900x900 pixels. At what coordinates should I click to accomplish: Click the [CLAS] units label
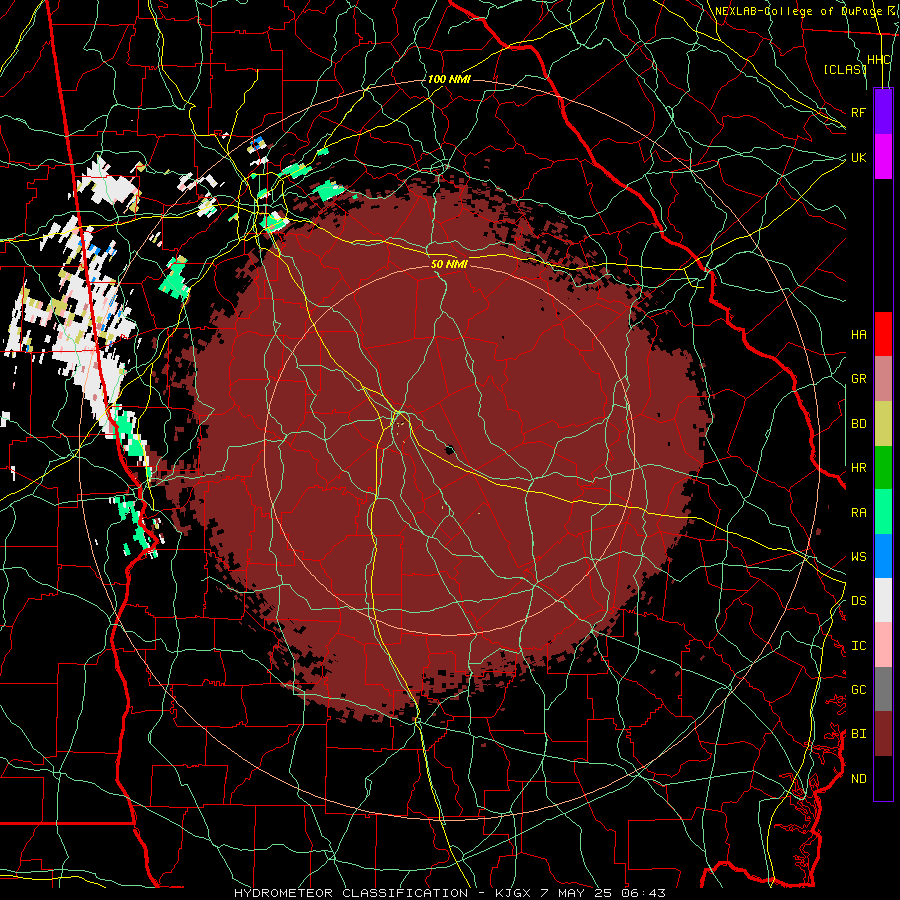coord(845,69)
